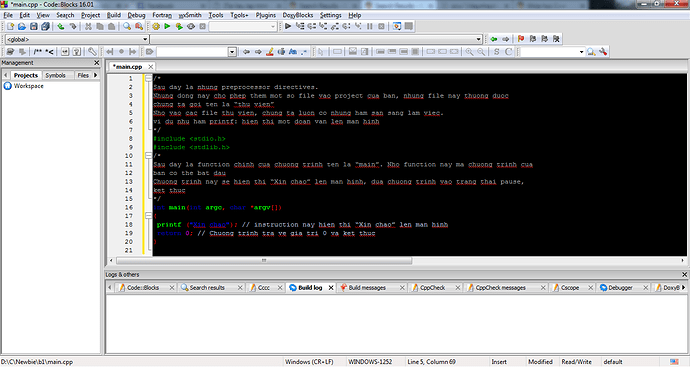Close the Management panel
690x367 pixels.
click(97, 63)
